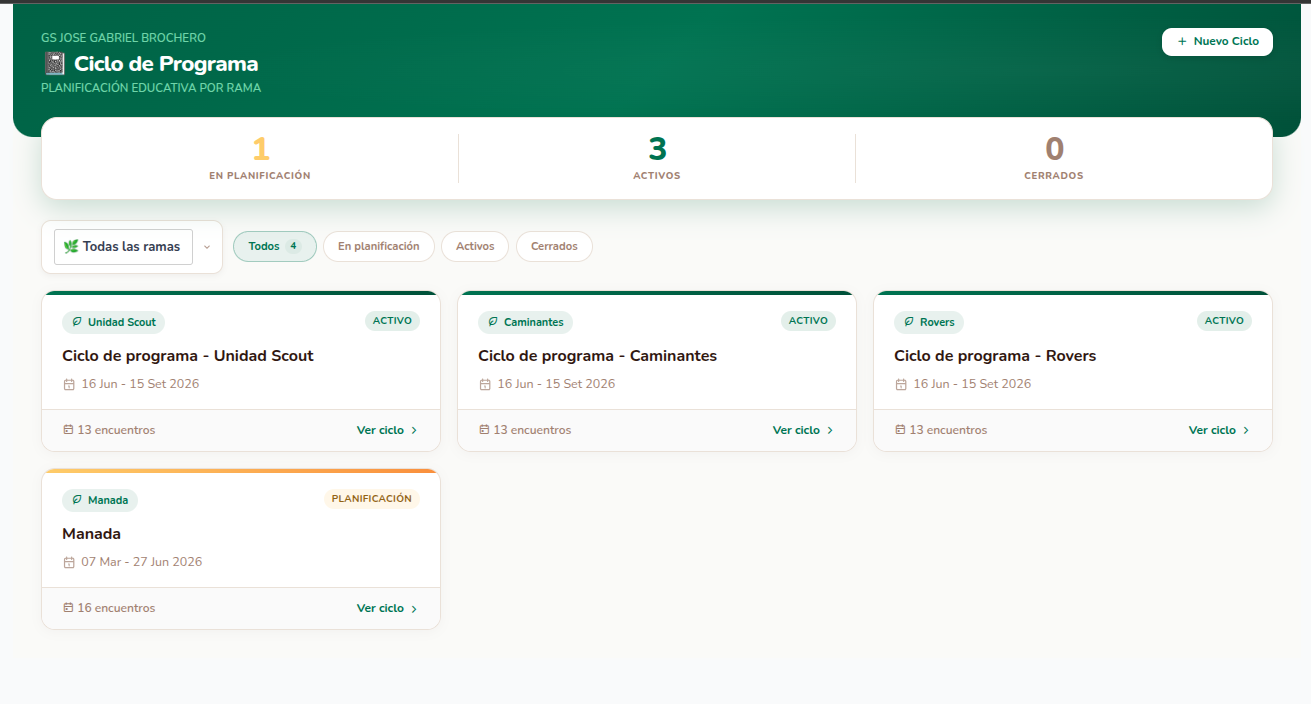
Task: Click 13 encuentros on the Rovers card
Action: [x=948, y=430]
